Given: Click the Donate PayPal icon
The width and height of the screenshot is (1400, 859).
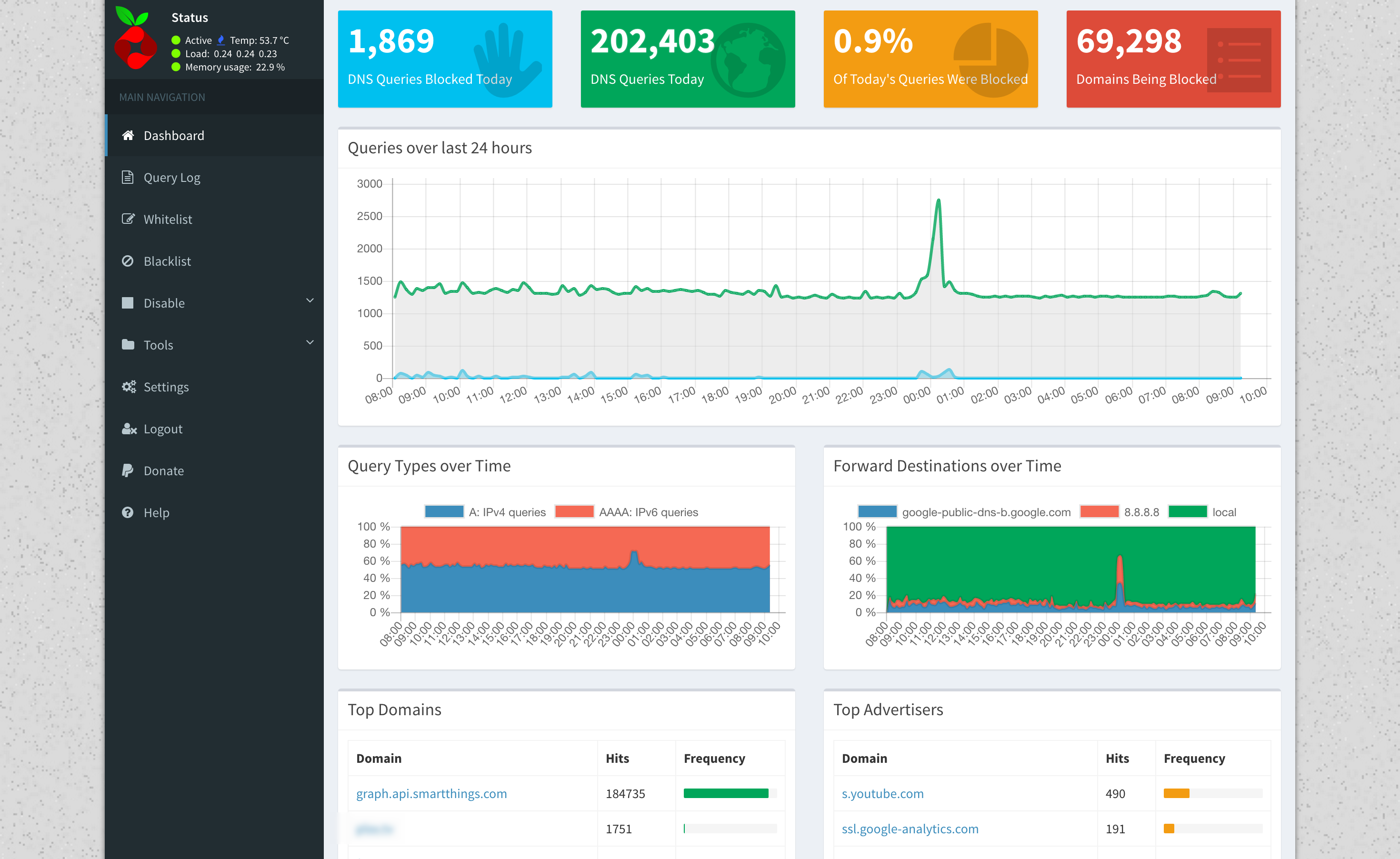Looking at the screenshot, I should click(x=128, y=470).
